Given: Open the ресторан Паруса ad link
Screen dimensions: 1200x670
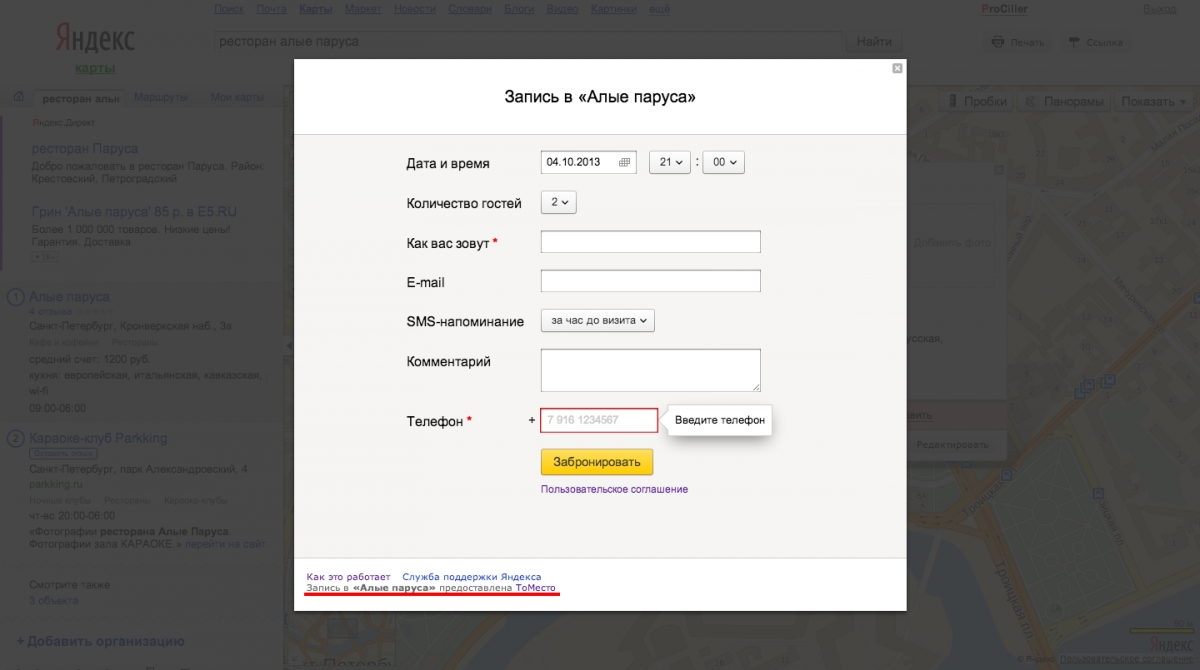Looking at the screenshot, I should pos(85,148).
